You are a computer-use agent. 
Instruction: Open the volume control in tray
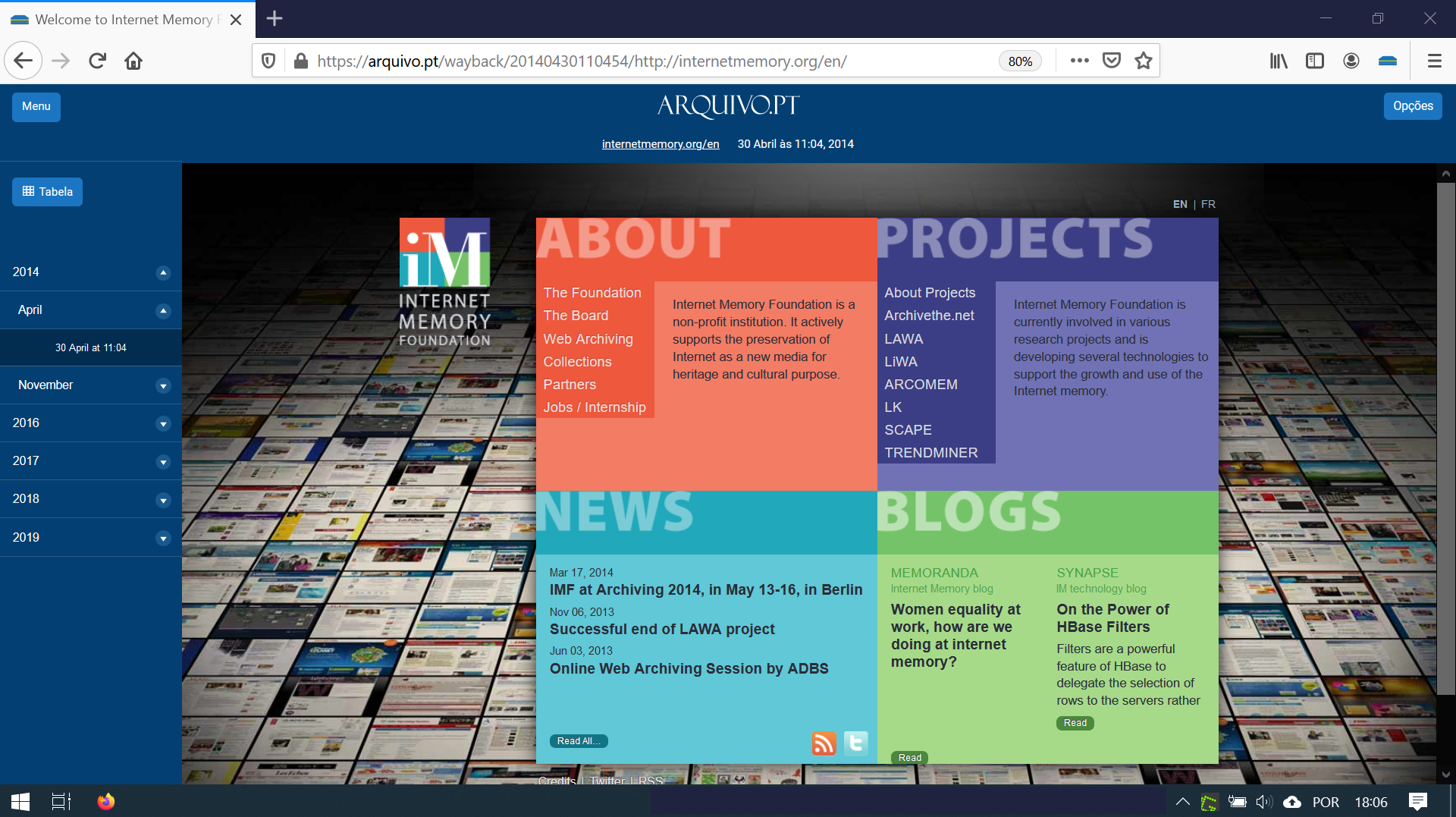tap(1263, 802)
